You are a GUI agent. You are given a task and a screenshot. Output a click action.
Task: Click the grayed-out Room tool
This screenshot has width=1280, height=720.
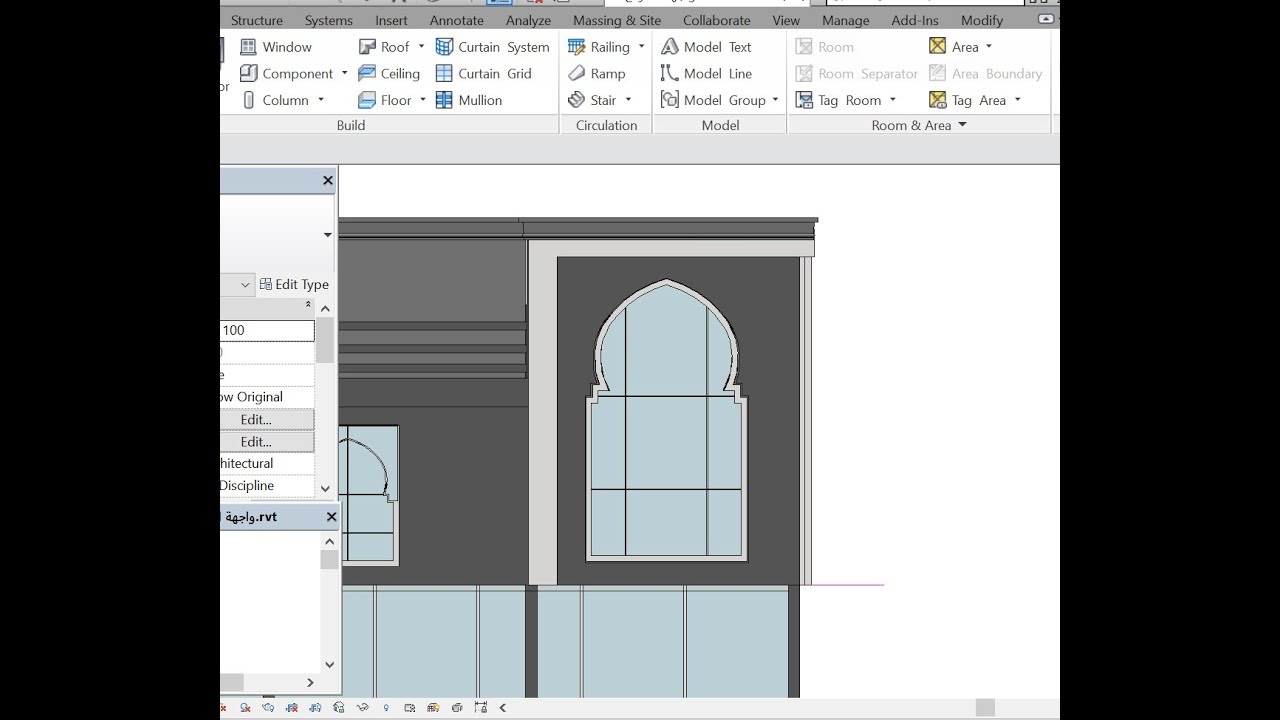(x=825, y=47)
